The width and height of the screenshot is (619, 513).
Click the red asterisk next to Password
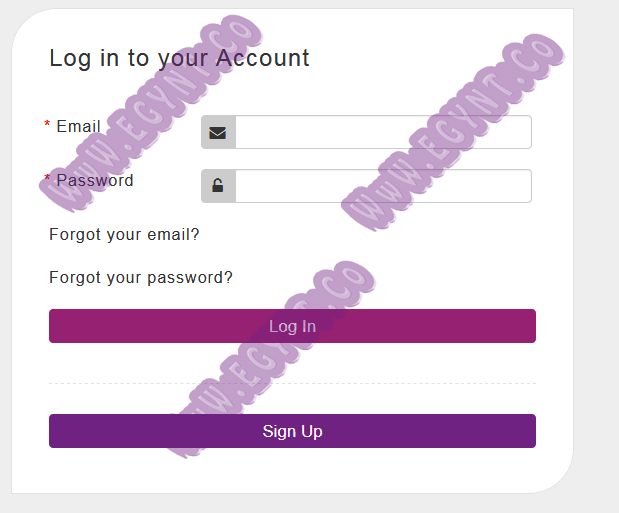(x=47, y=178)
